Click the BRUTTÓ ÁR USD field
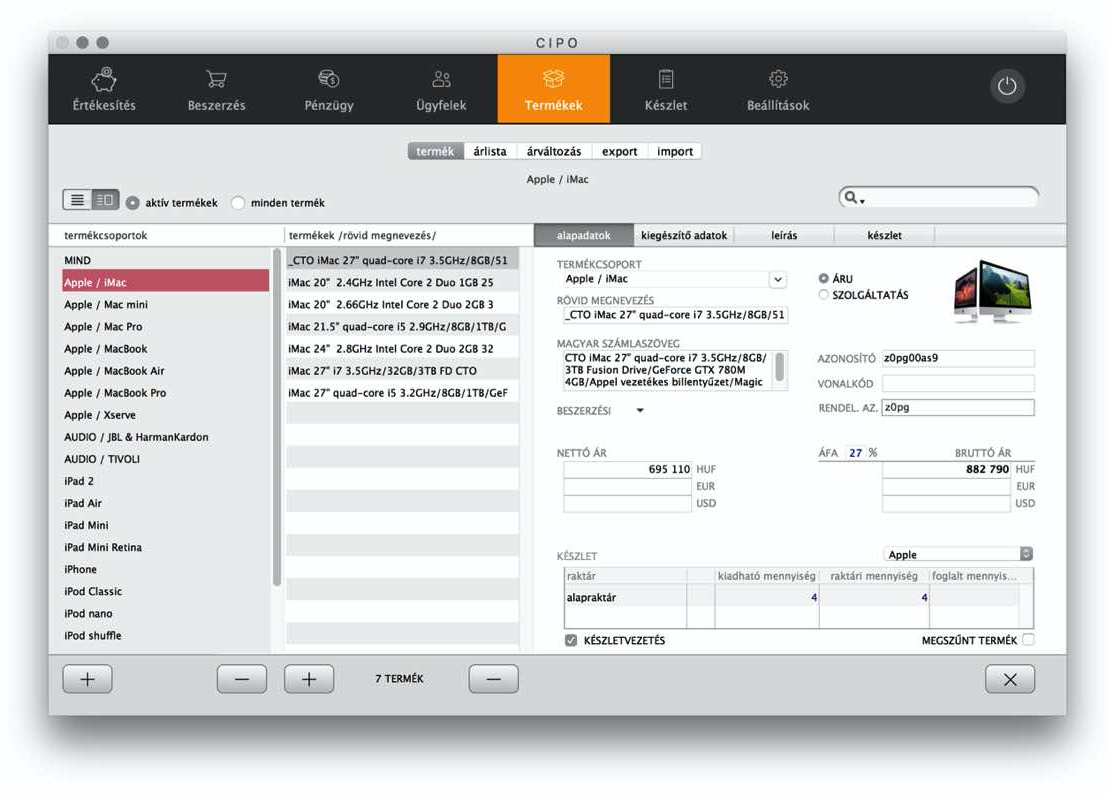 tap(946, 503)
